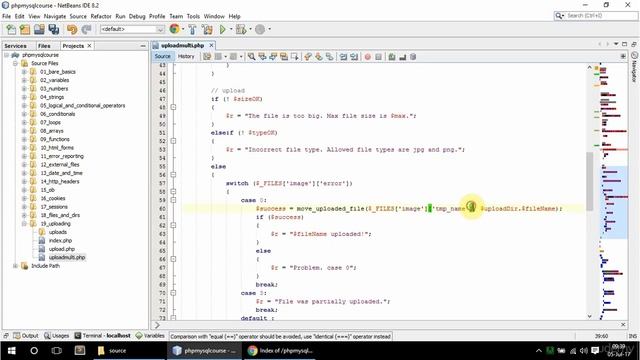Select the uploads folder in tree

pos(58,232)
